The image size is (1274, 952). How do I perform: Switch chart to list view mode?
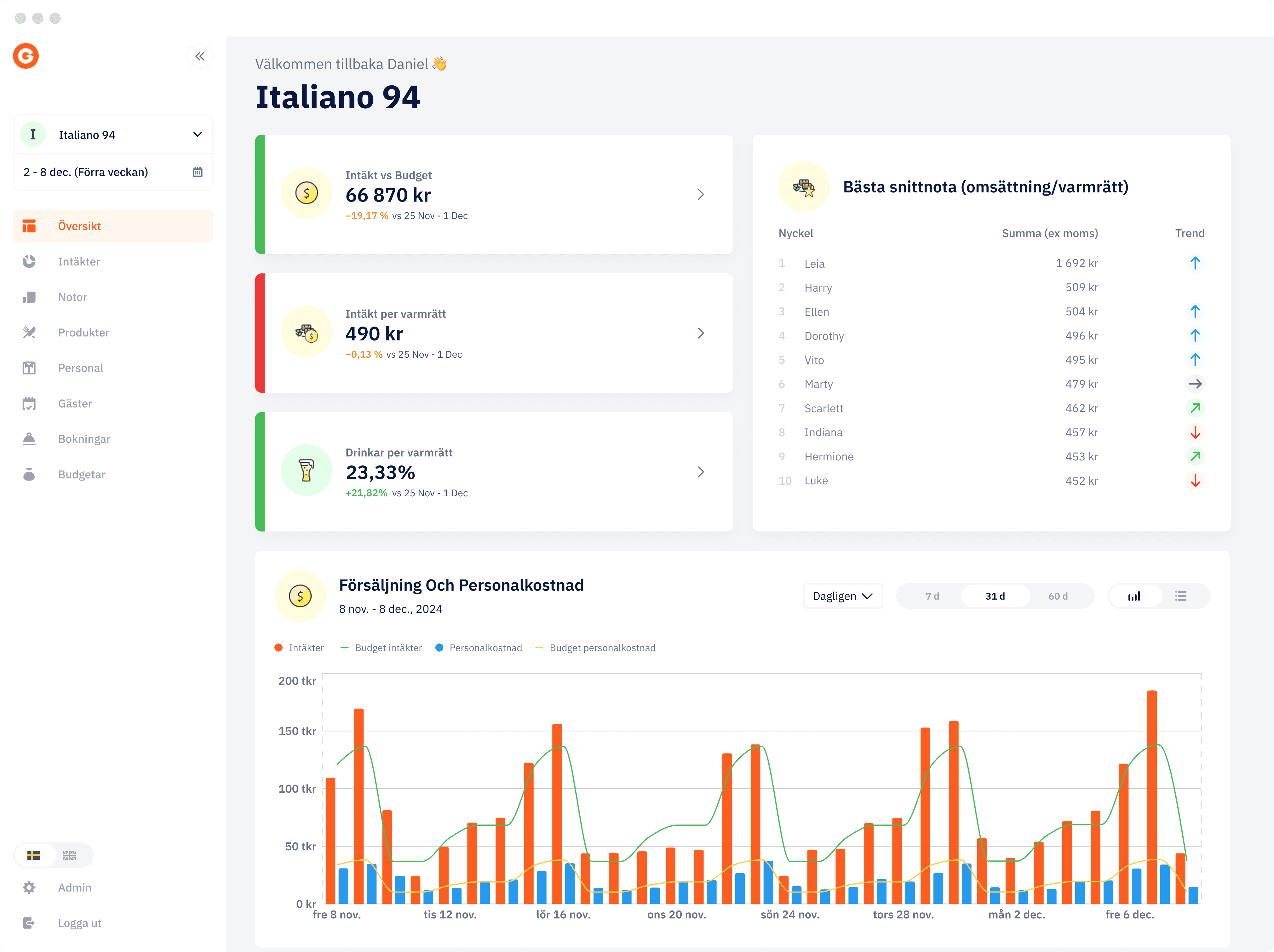(x=1181, y=596)
